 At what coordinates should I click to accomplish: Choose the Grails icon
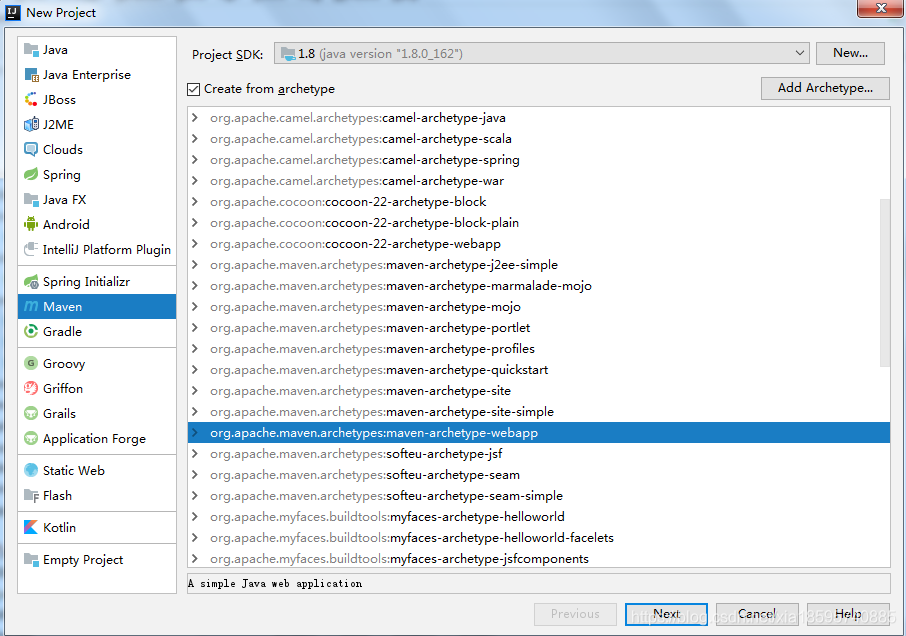[31, 414]
